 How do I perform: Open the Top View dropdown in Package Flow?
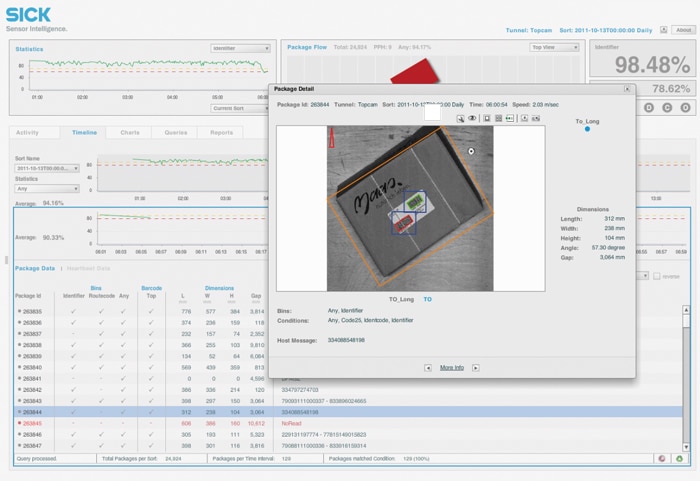(x=554, y=47)
